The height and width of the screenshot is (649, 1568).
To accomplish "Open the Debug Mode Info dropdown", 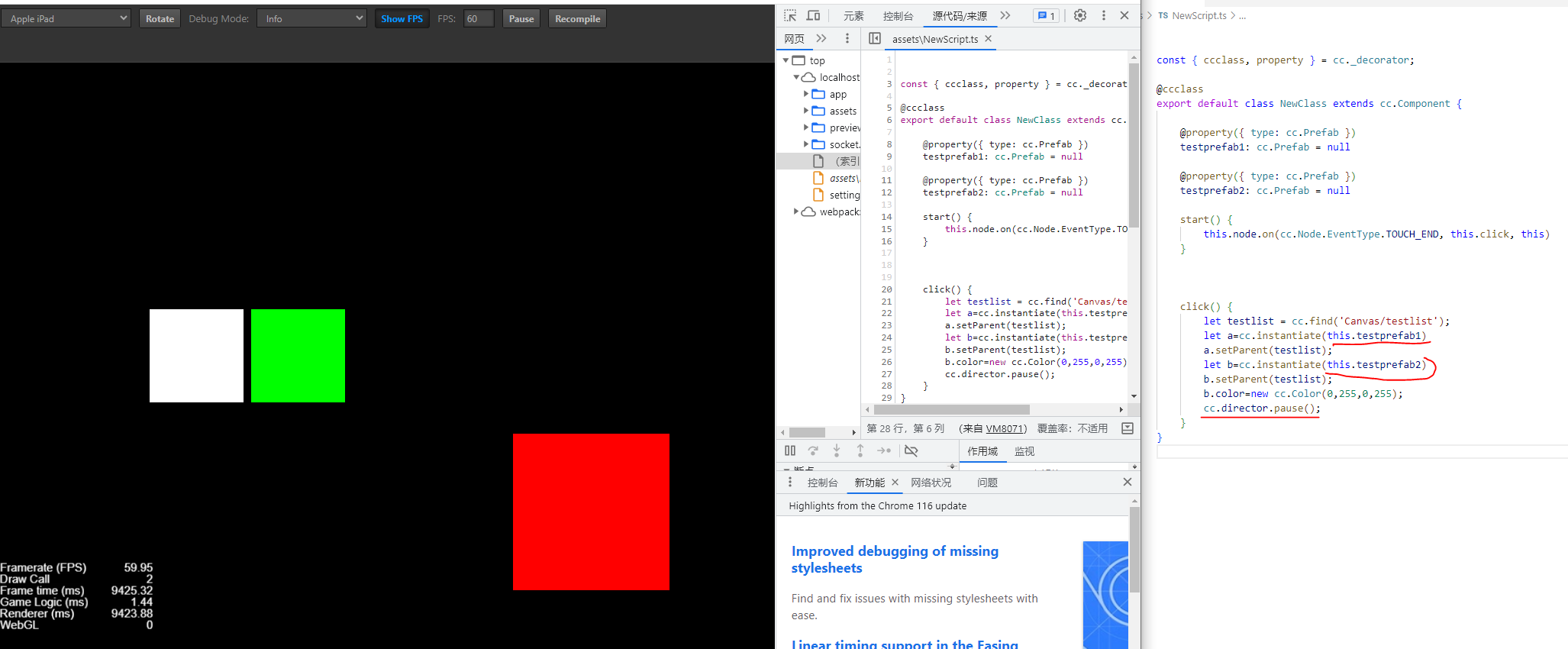I will (311, 18).
